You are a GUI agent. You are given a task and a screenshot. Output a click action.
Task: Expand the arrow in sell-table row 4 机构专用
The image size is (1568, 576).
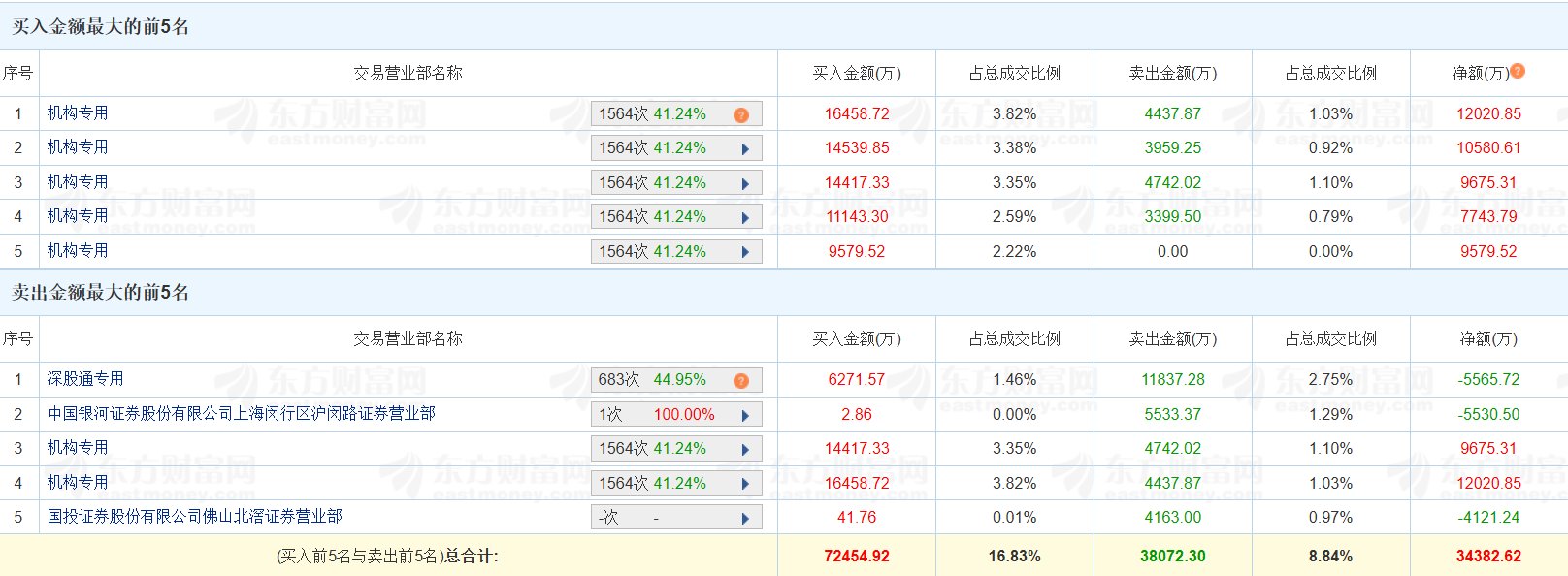tap(745, 484)
